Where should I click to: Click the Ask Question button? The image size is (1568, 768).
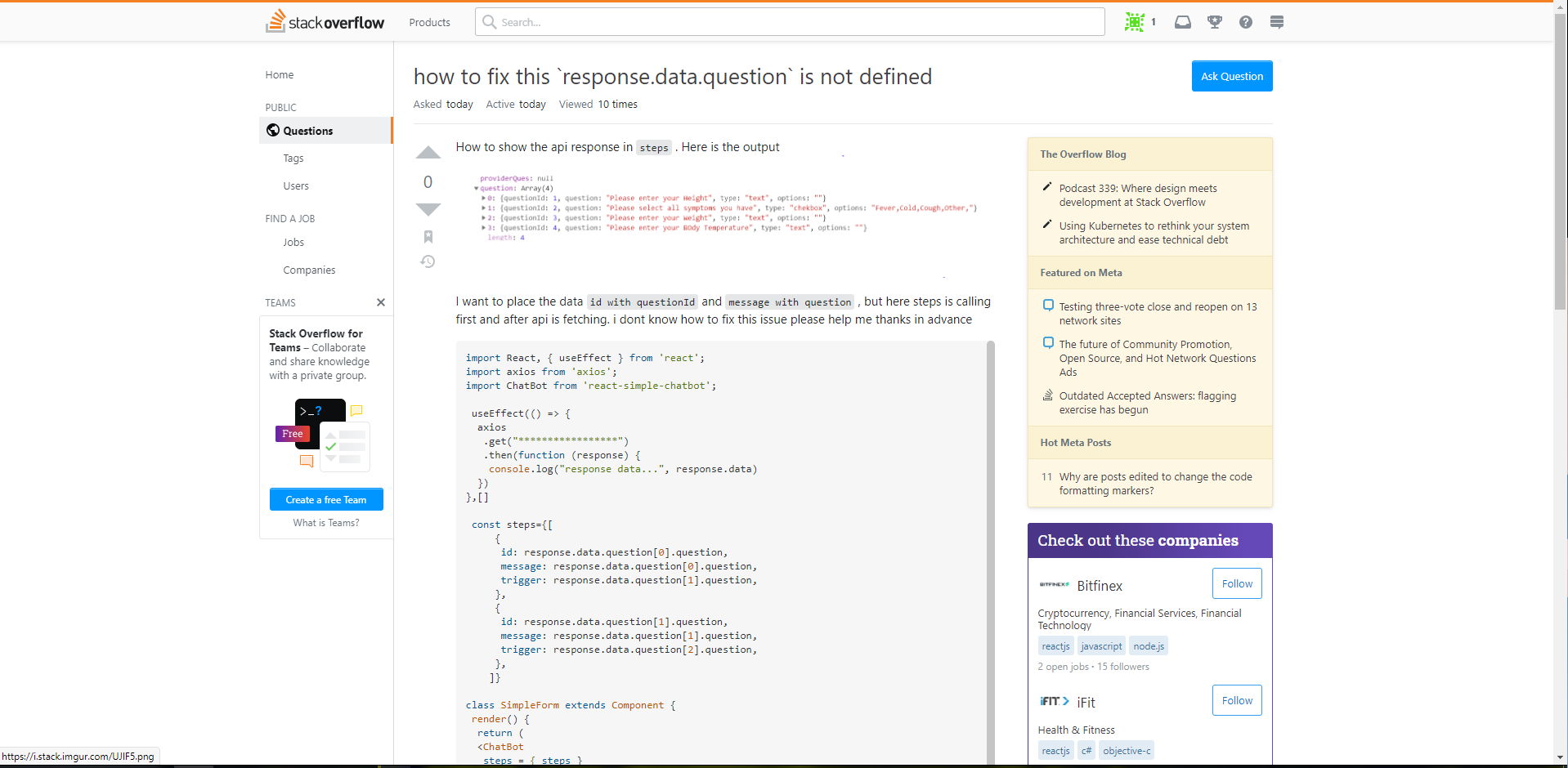(x=1231, y=76)
